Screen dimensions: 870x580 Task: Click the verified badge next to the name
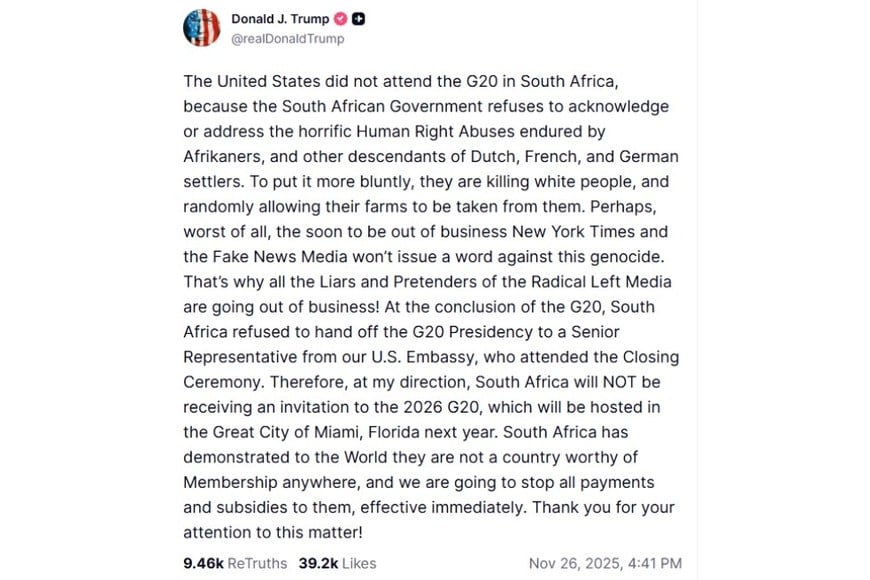point(341,18)
